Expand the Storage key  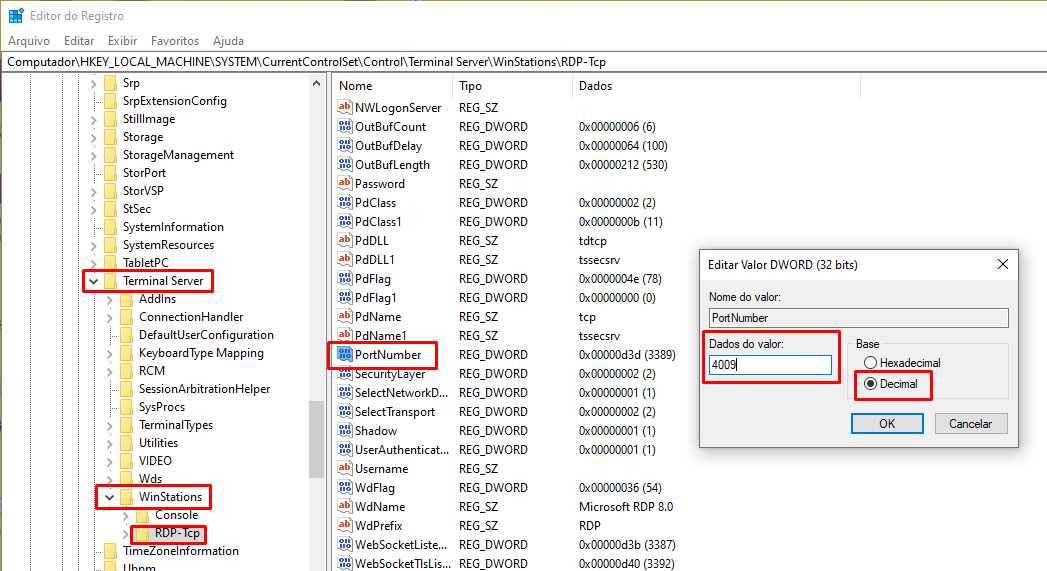[x=93, y=138]
